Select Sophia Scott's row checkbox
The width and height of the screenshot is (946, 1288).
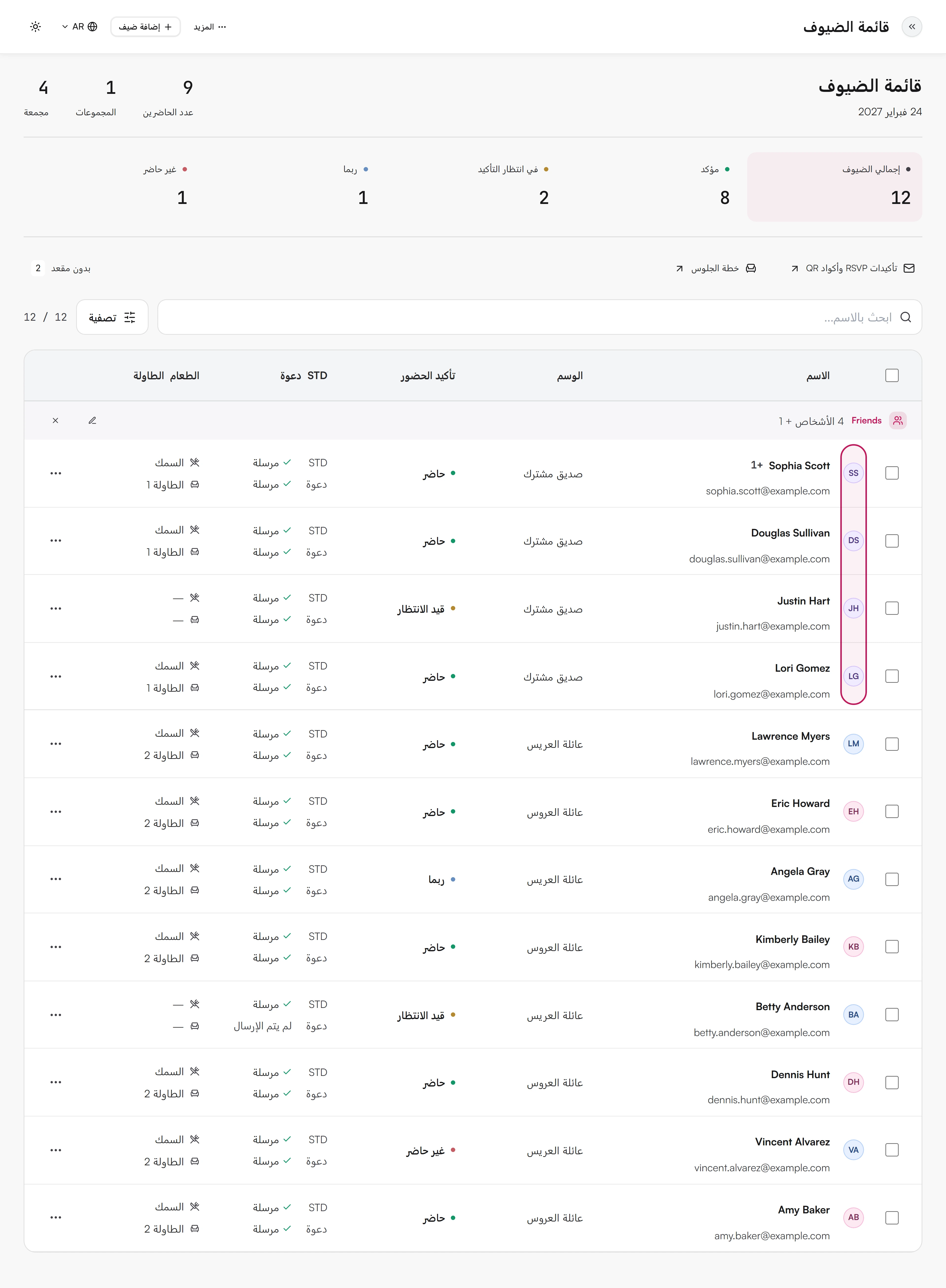[x=892, y=473]
